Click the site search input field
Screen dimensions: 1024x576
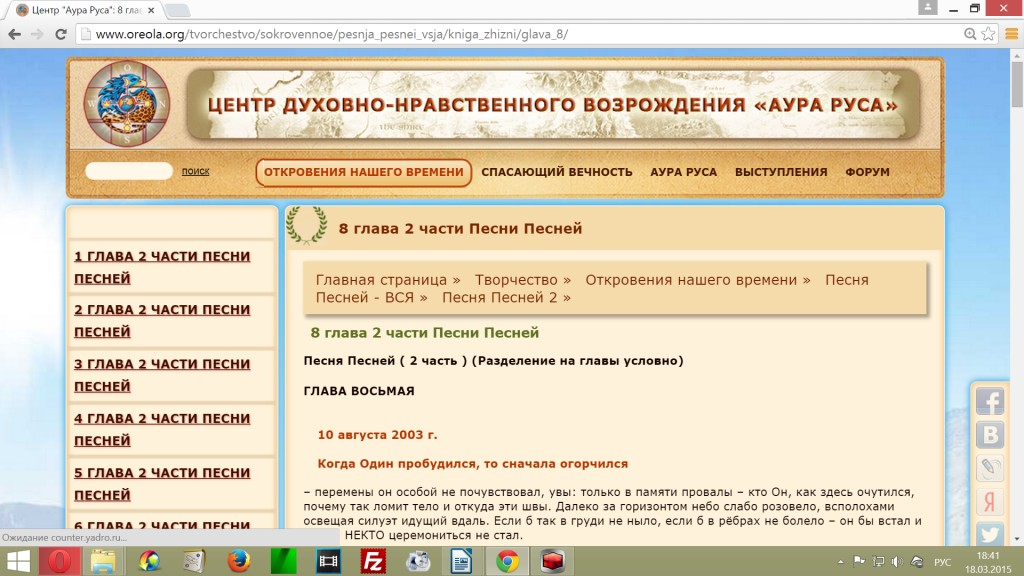[129, 171]
